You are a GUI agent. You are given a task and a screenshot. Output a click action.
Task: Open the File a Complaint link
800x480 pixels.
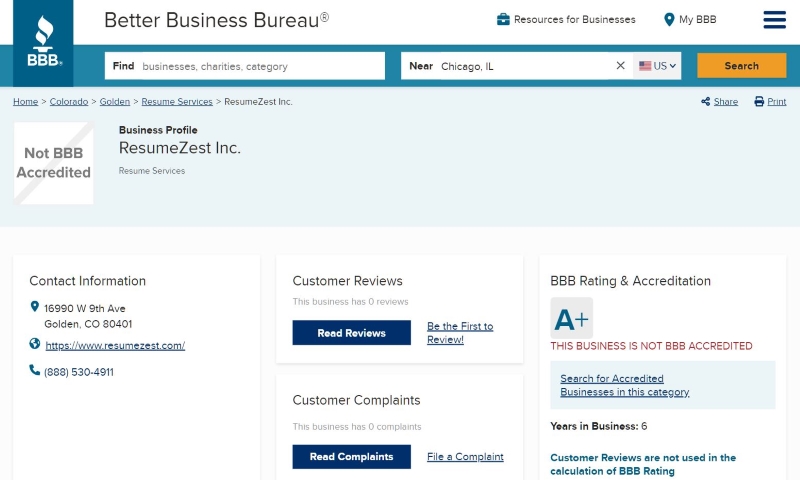465,457
